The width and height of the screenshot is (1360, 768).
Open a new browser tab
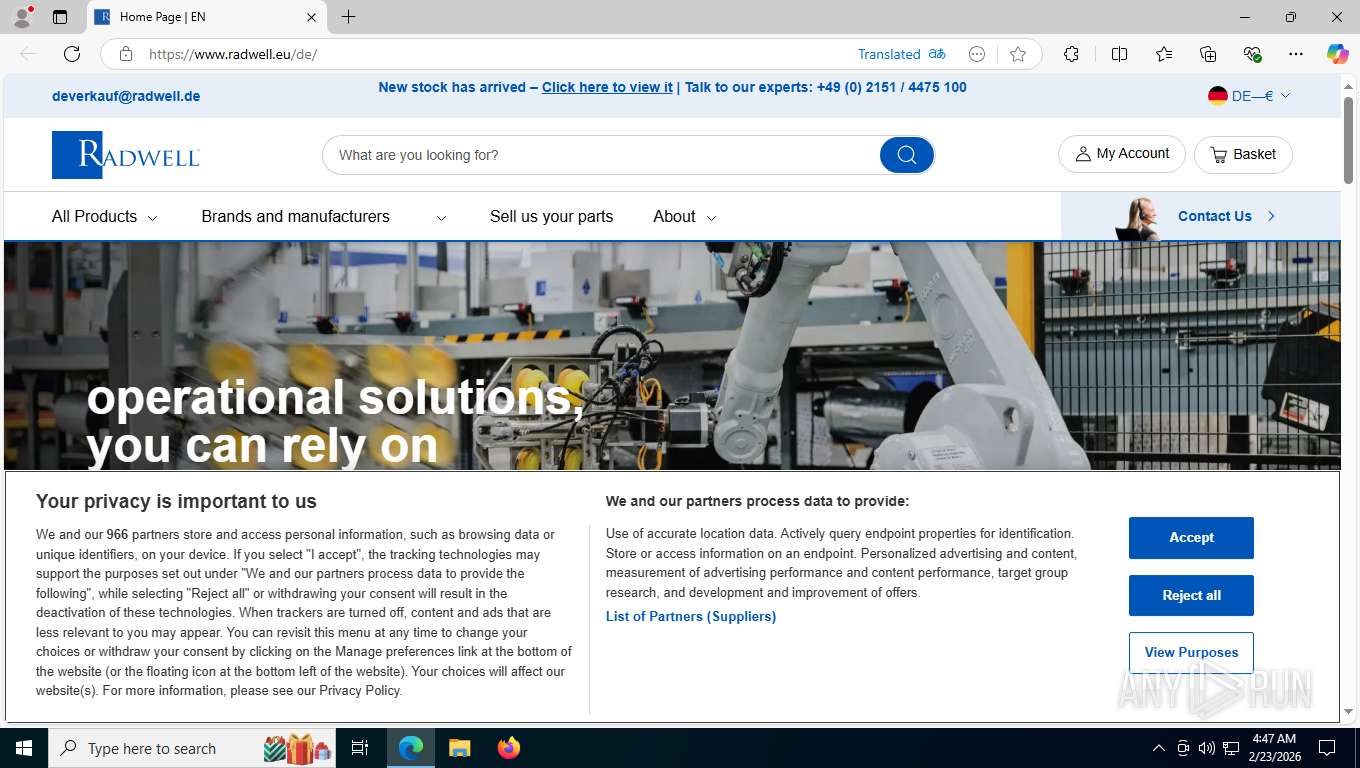tap(348, 17)
